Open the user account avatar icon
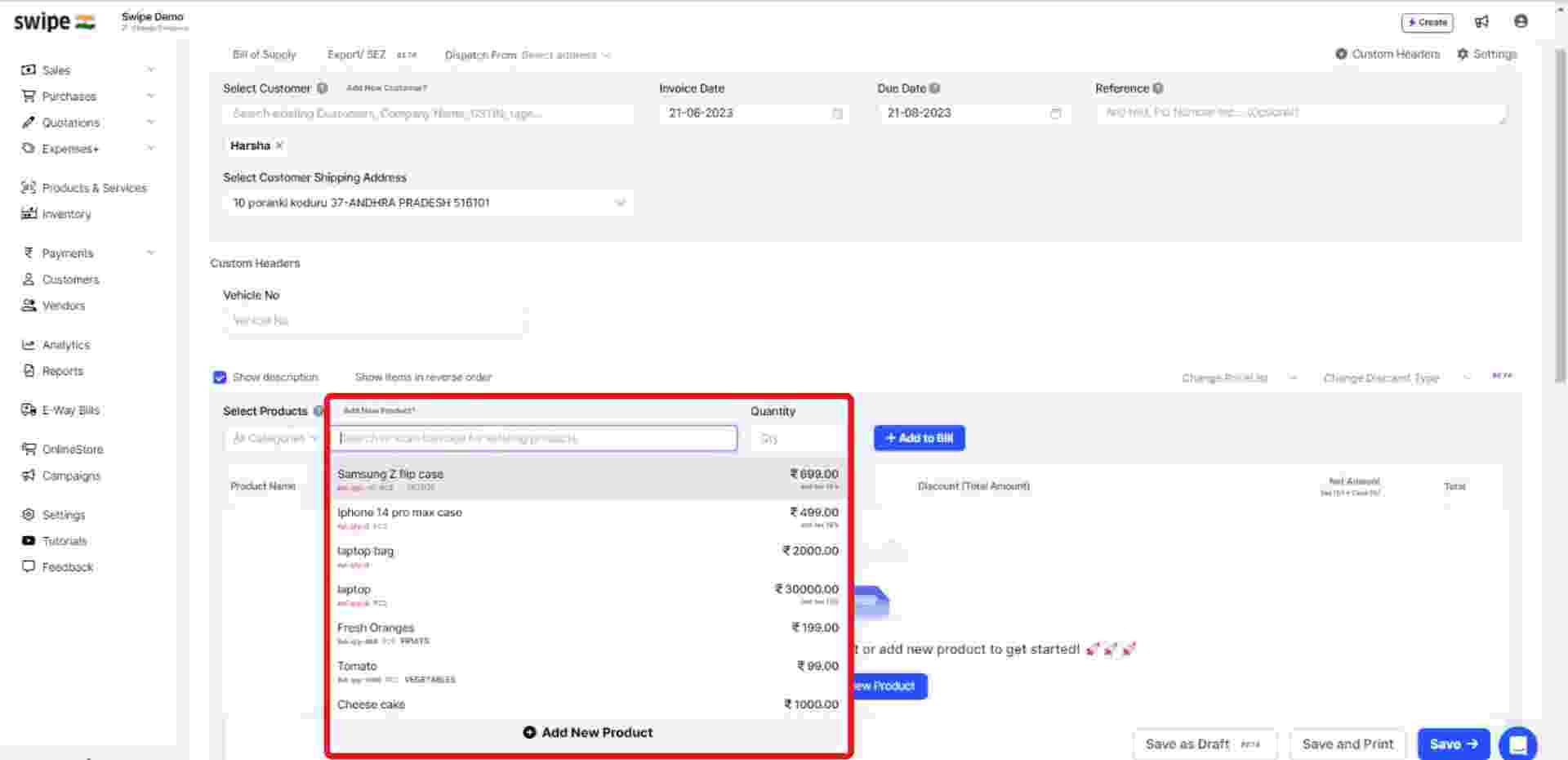The image size is (1568, 760). point(1521,21)
